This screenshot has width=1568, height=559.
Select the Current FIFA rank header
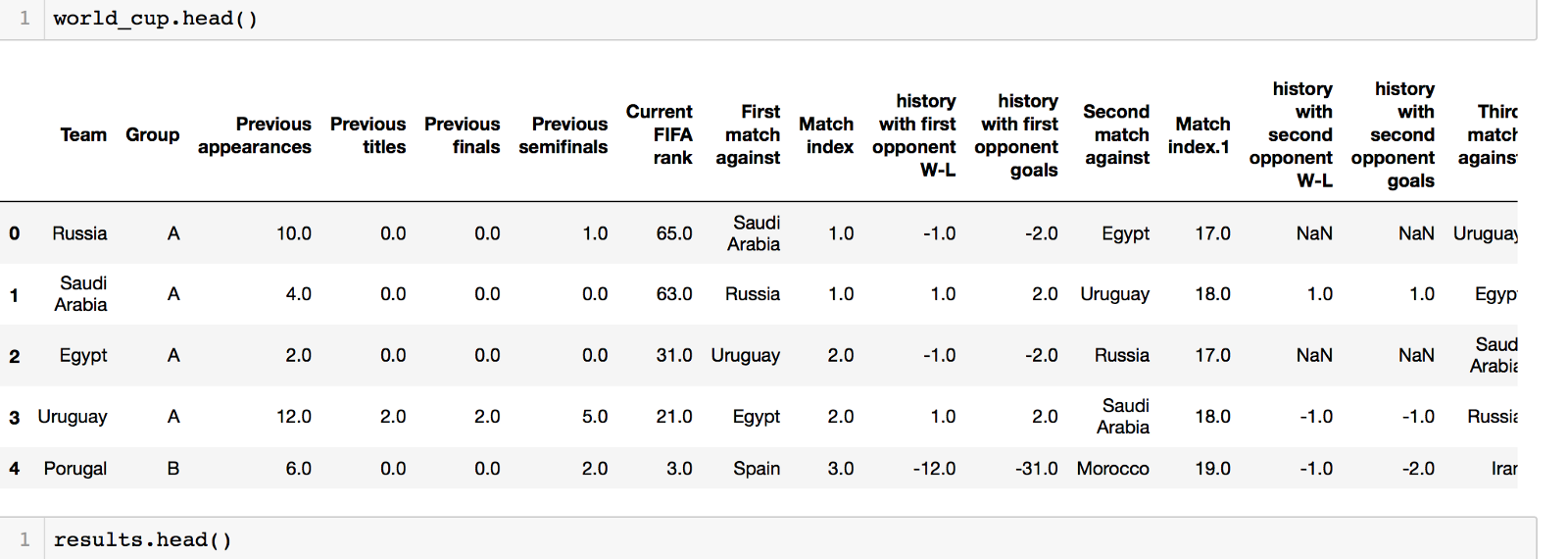tap(660, 134)
